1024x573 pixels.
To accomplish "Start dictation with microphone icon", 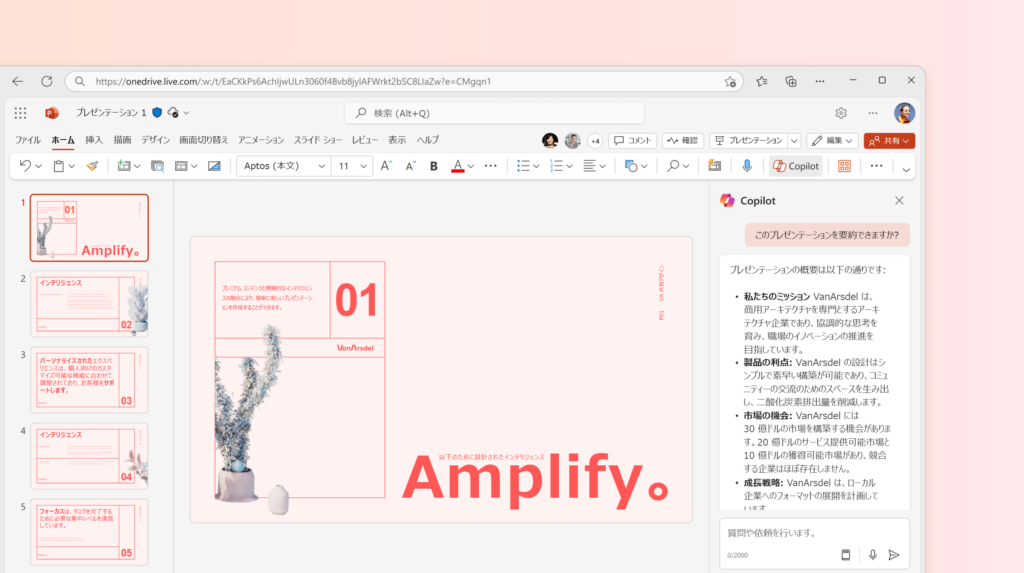I will click(x=747, y=166).
